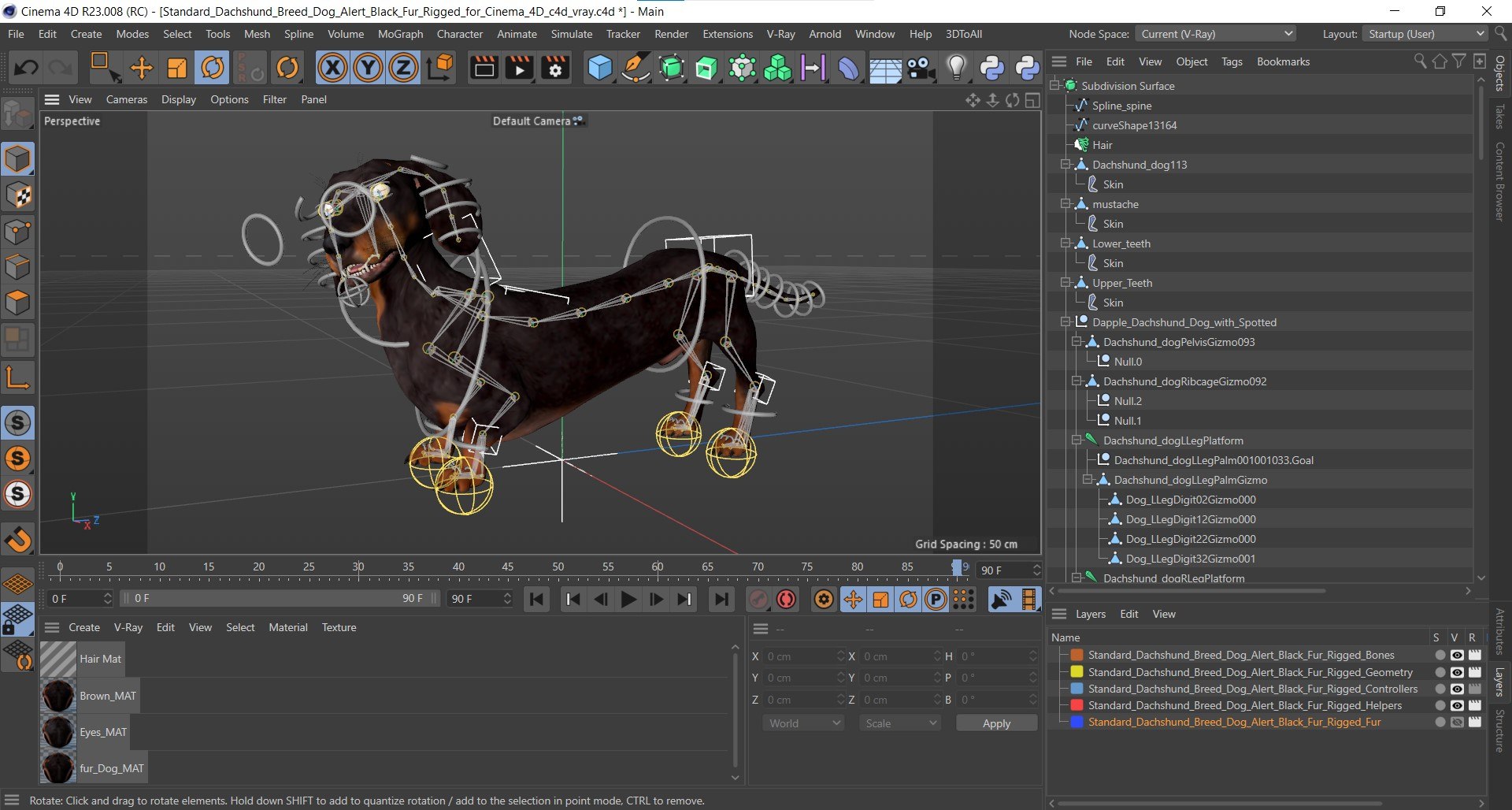Click the Axis mode L icon
The image size is (1512, 810).
click(x=18, y=378)
